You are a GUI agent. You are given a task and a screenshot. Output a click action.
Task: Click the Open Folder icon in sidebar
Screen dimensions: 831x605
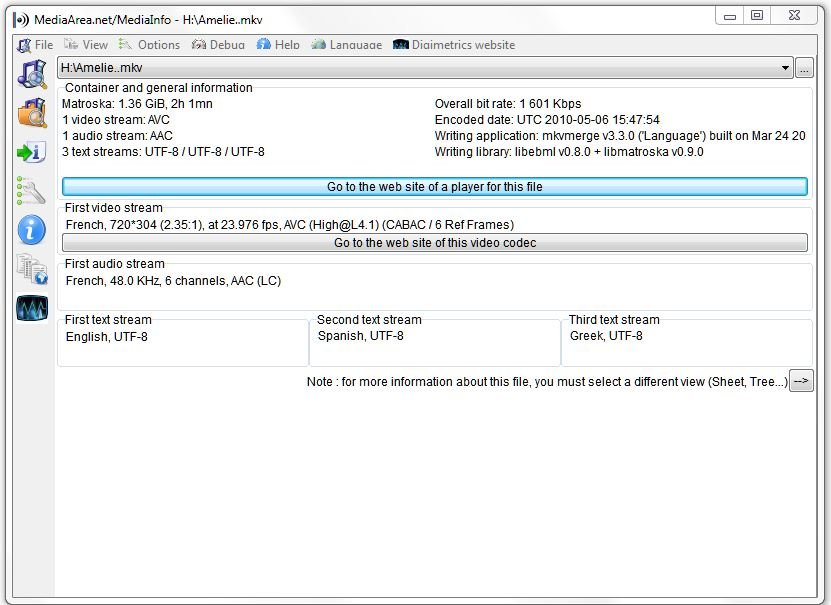tap(32, 113)
